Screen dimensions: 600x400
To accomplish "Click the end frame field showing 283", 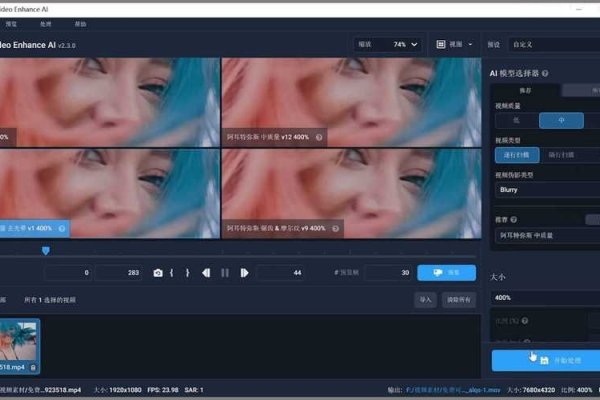I will pos(119,273).
